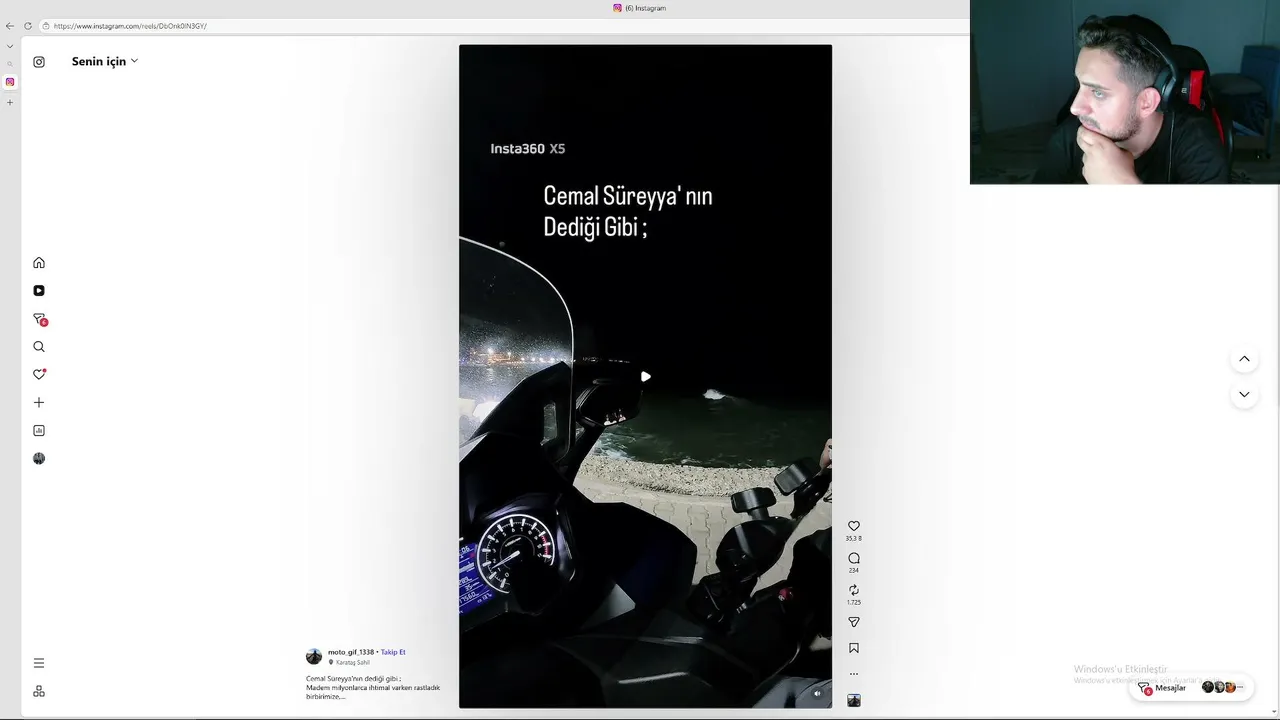Select the Instagram vertical tab

tap(10, 82)
